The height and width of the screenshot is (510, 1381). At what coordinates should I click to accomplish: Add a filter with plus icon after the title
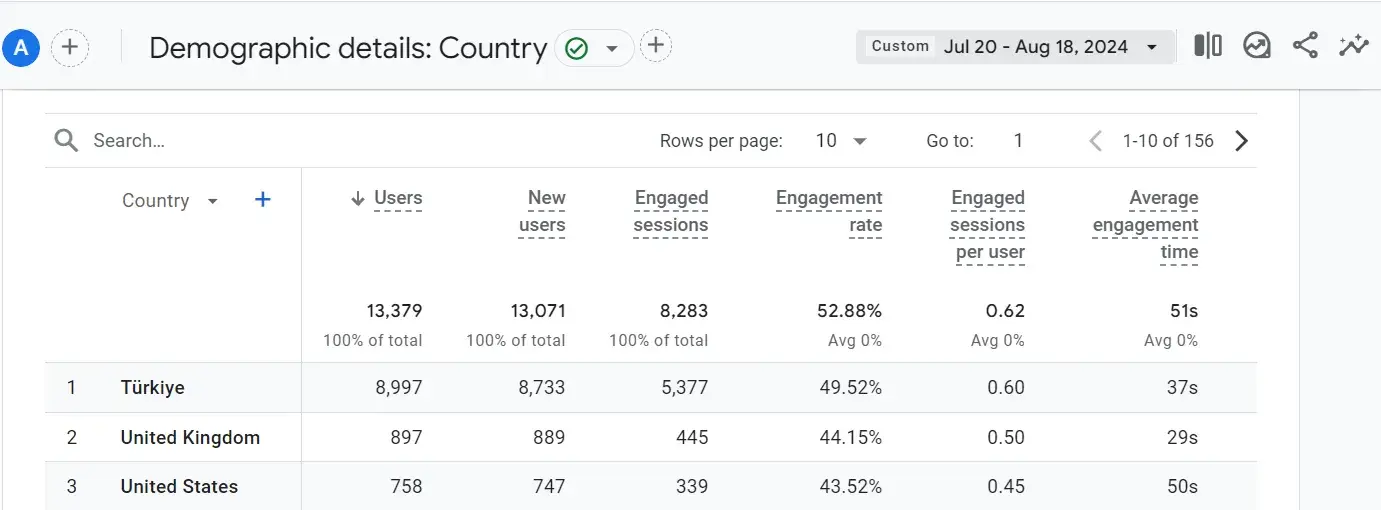[655, 45]
